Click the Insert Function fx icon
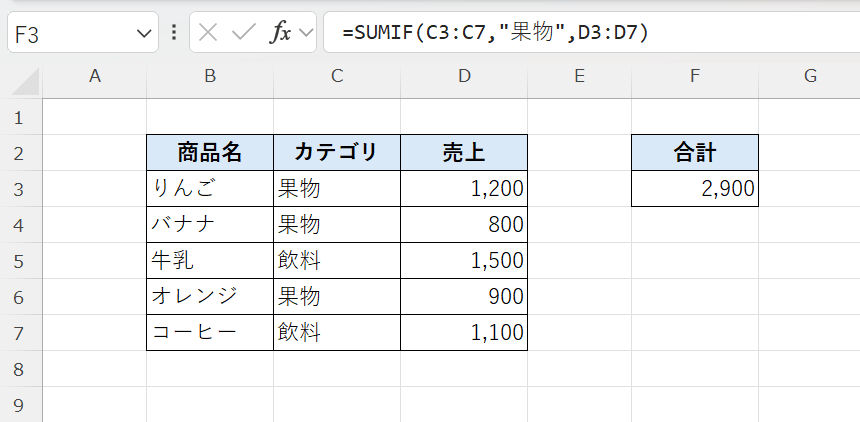The image size is (860, 422). point(281,33)
